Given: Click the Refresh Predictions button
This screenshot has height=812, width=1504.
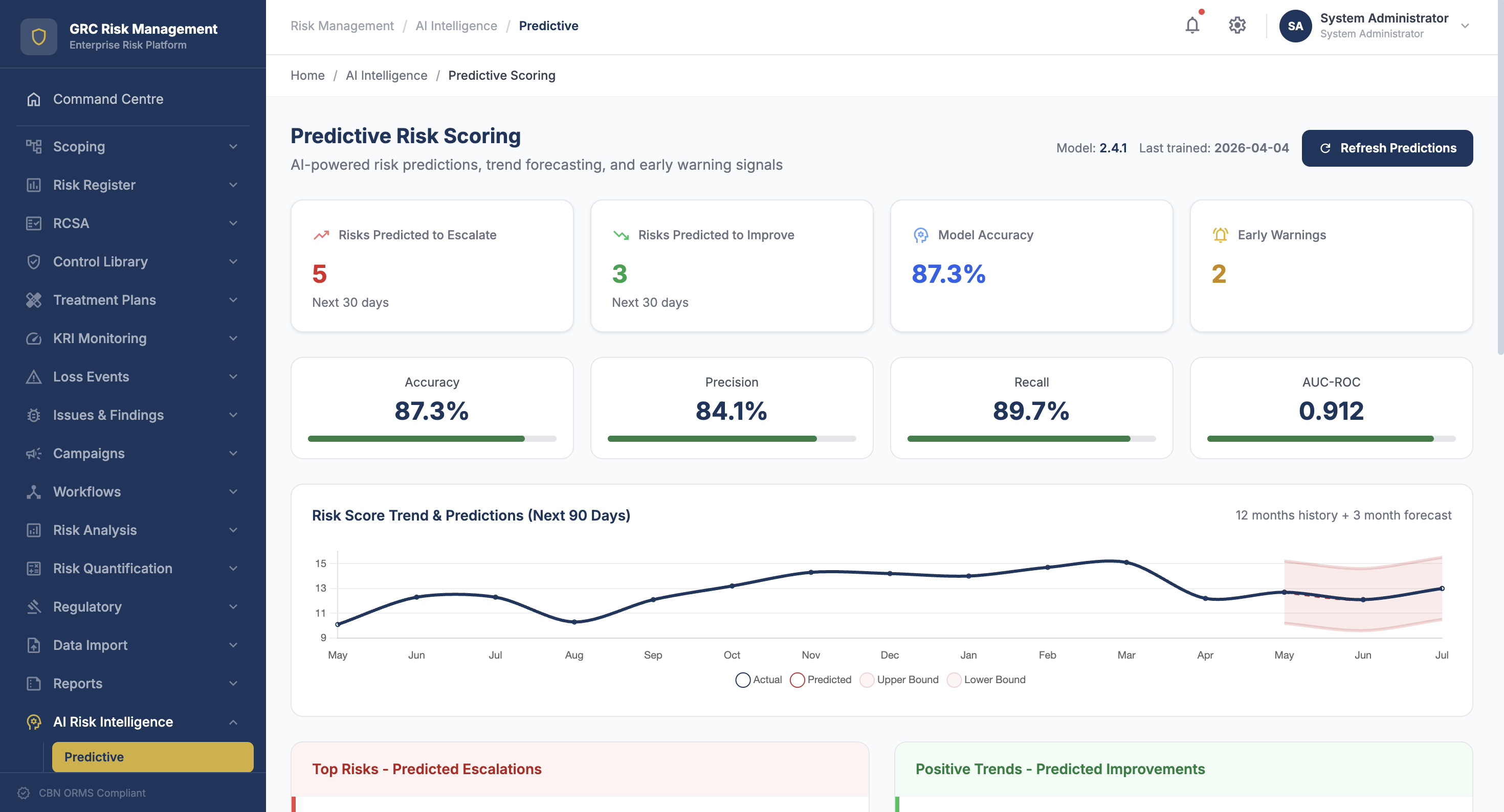Looking at the screenshot, I should pos(1388,148).
